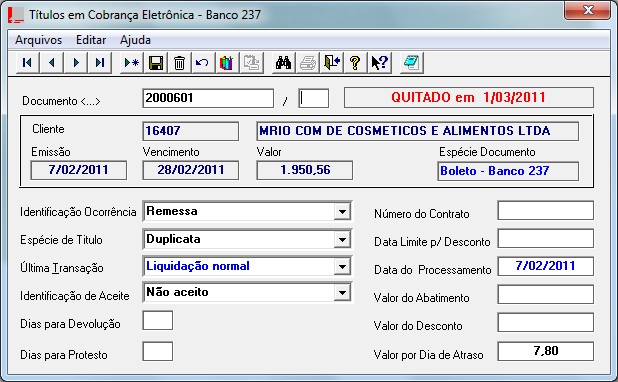
Task: Open the colored books icon
Action: pos(226,63)
